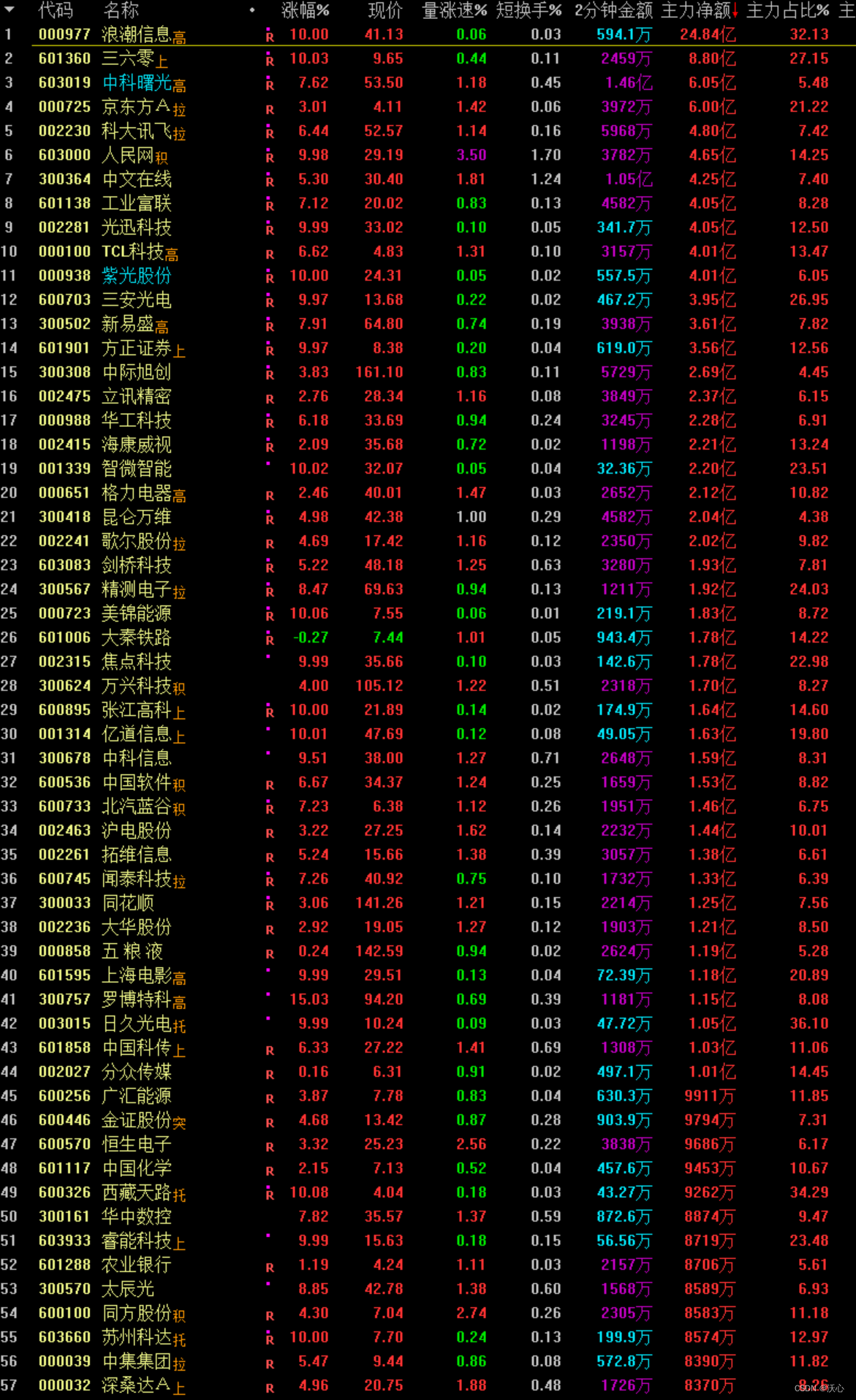Open stock code 300033 同花顺

64,903
